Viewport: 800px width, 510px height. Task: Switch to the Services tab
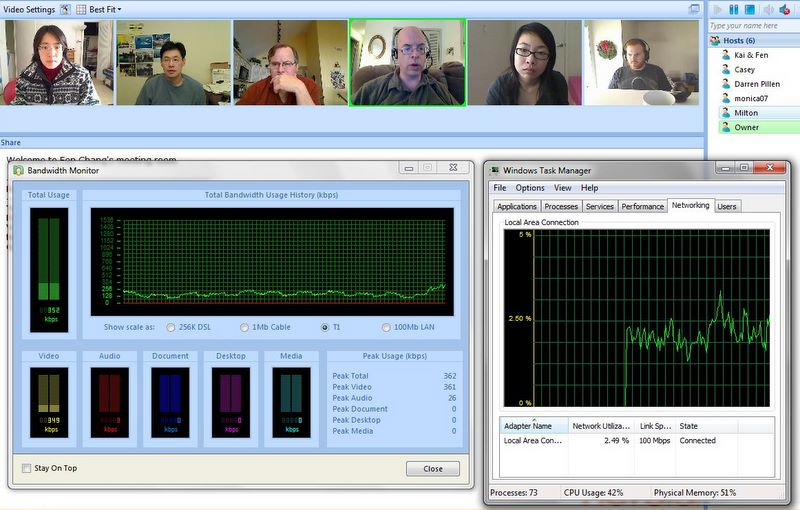point(599,206)
